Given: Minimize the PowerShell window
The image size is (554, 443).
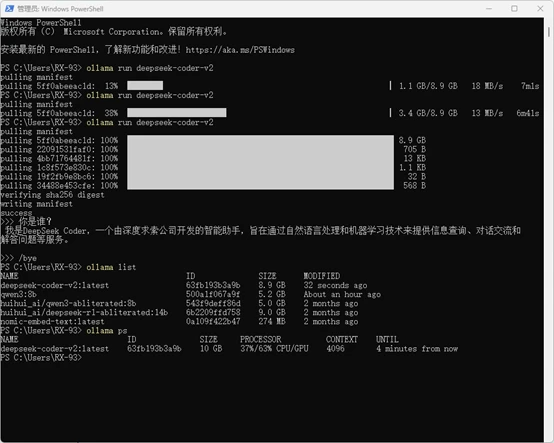Looking at the screenshot, I should pos(489,8).
